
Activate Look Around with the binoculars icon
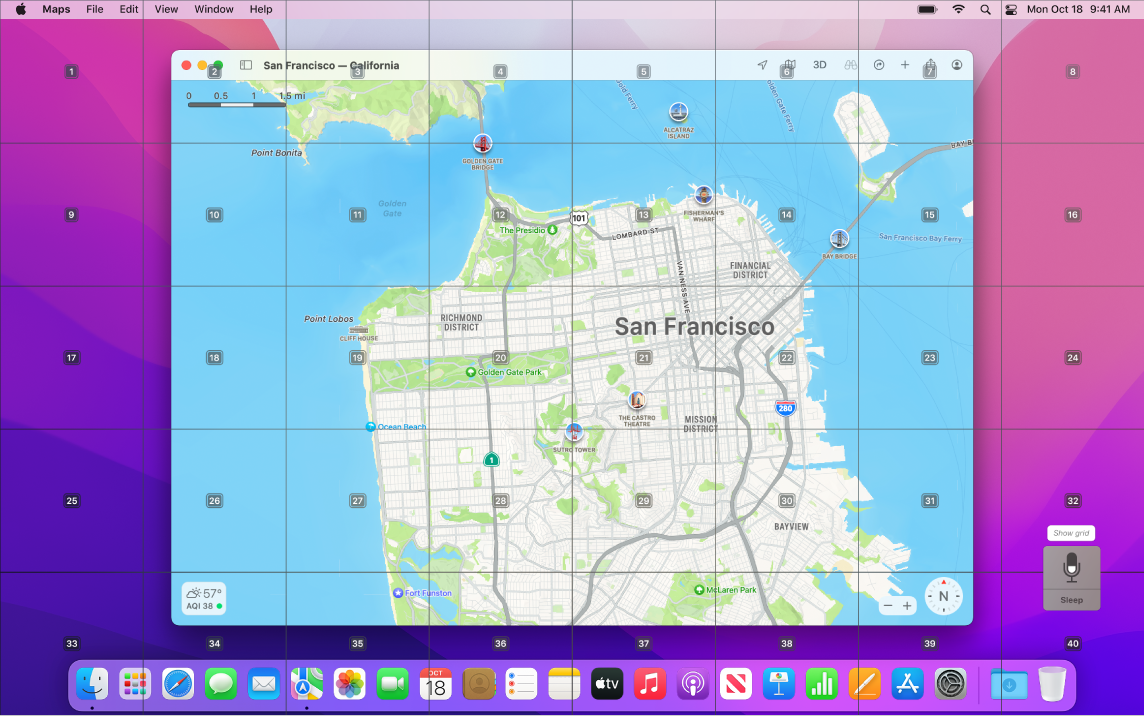tap(849, 64)
